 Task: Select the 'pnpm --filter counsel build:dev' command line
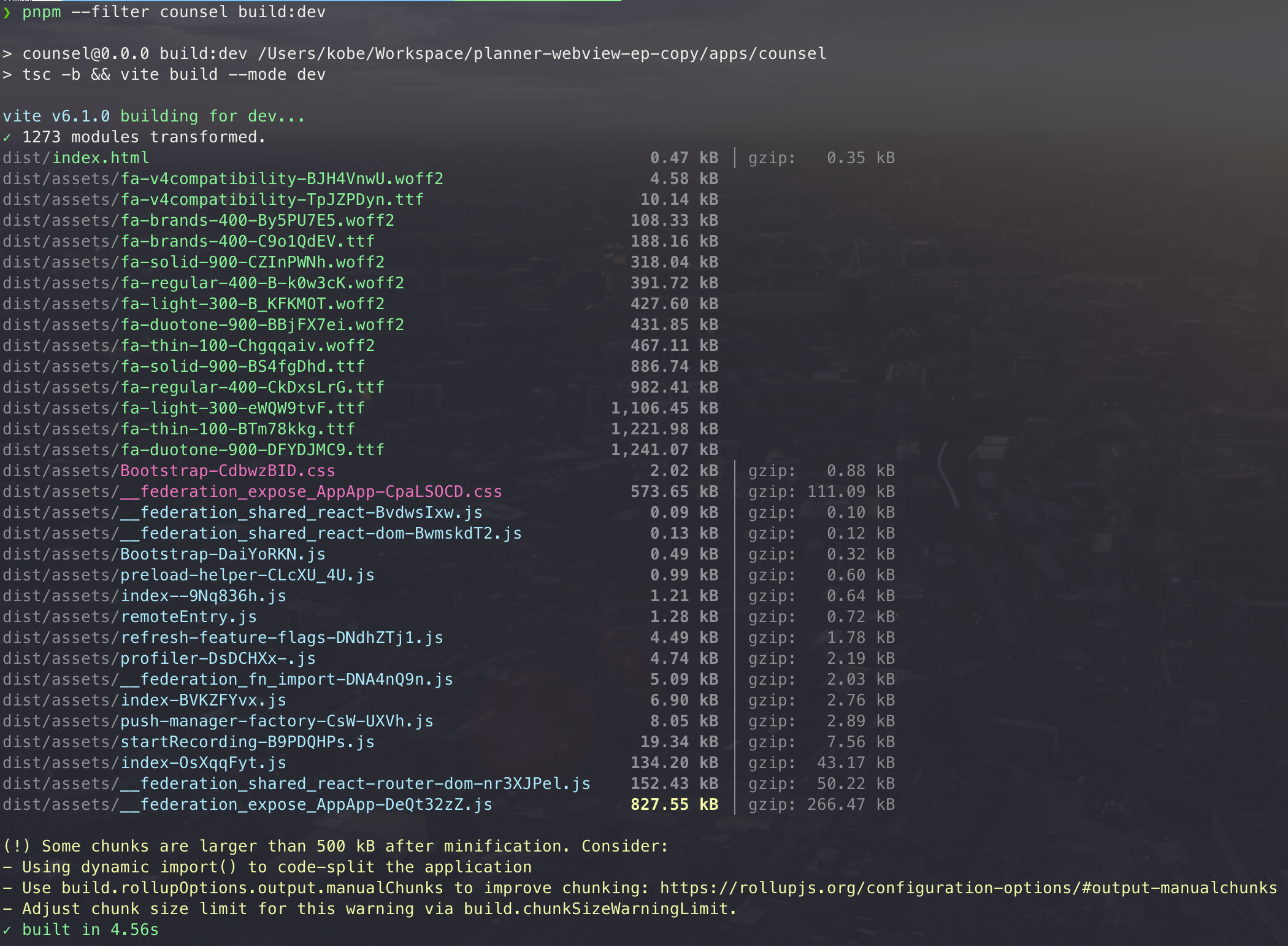click(x=174, y=12)
